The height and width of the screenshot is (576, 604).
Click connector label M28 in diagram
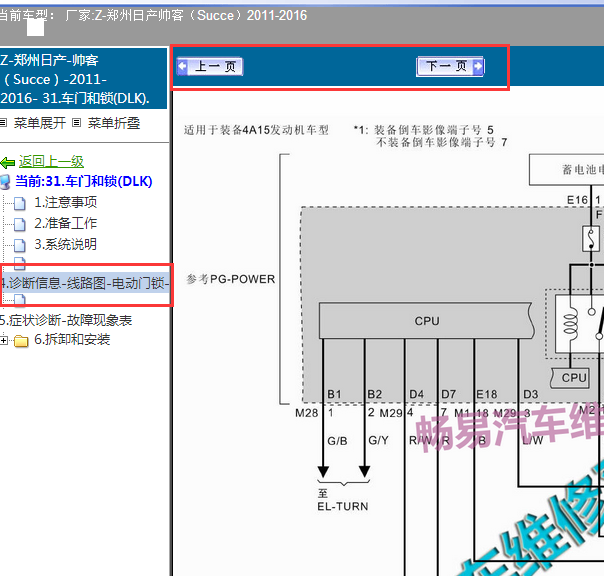click(307, 413)
